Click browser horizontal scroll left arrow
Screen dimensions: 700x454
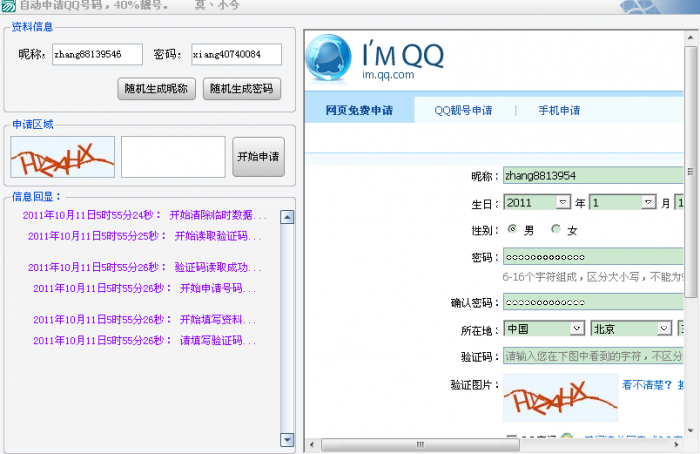(x=312, y=445)
